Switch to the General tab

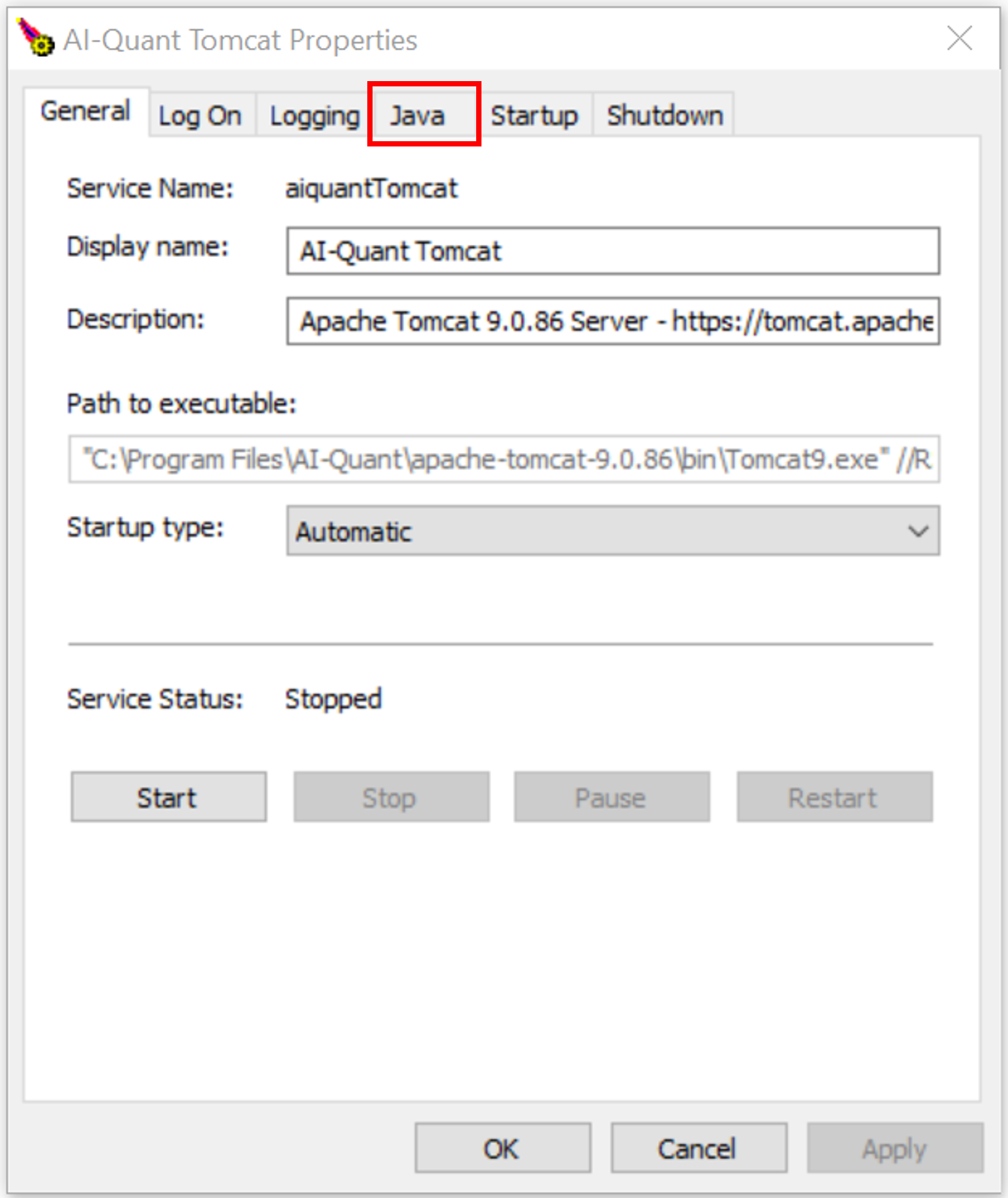click(86, 111)
